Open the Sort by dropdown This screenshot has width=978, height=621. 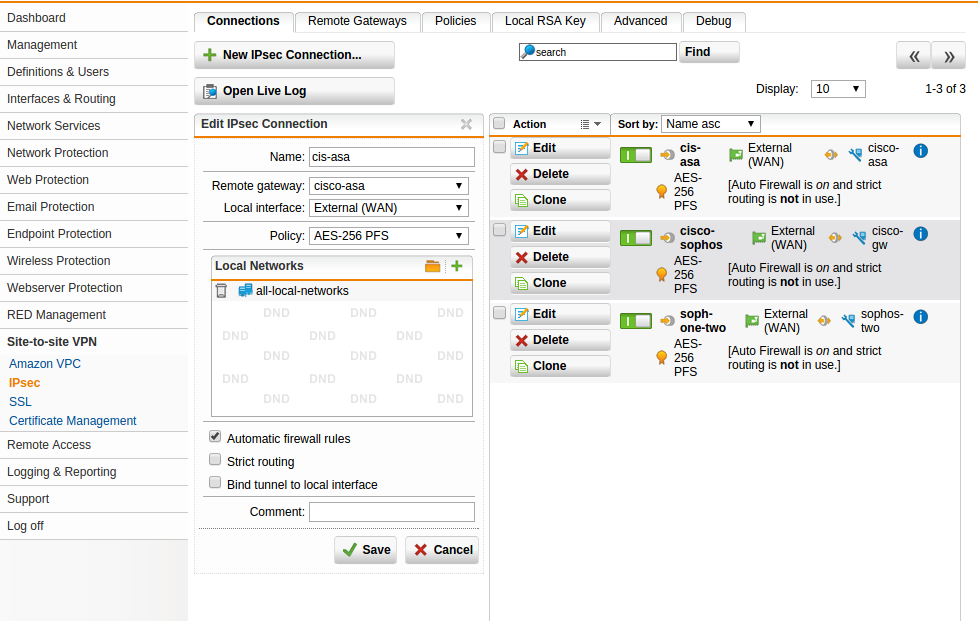coord(711,124)
